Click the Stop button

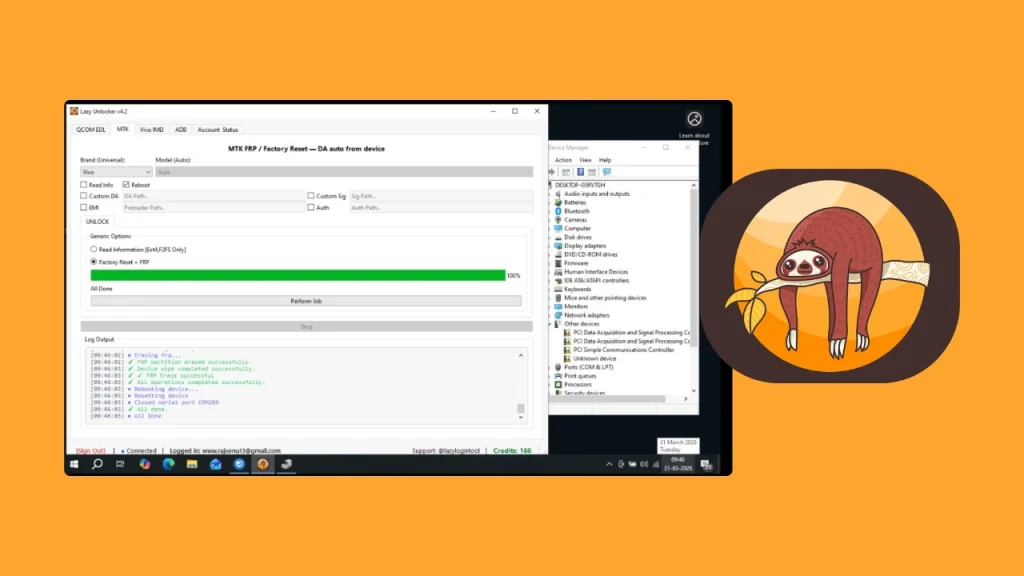[x=306, y=326]
